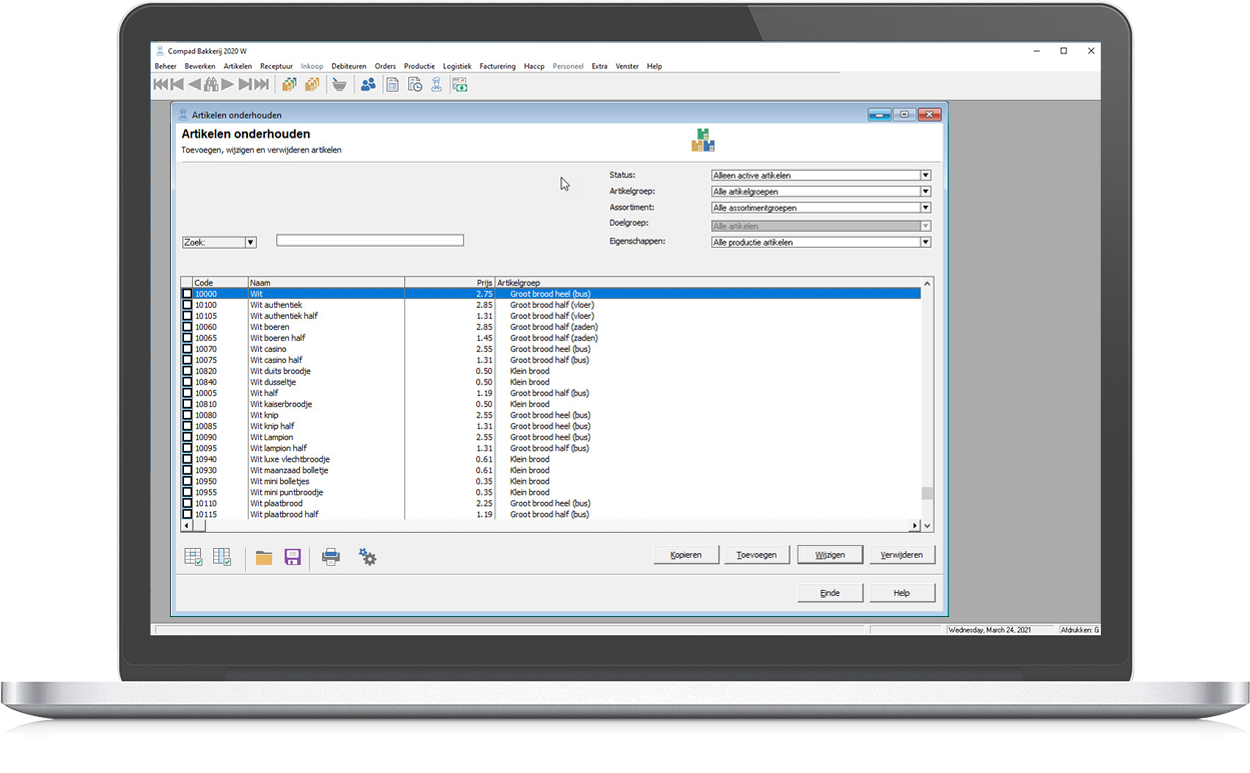Open search with the binoculars icon
1250x773 pixels.
click(x=211, y=85)
